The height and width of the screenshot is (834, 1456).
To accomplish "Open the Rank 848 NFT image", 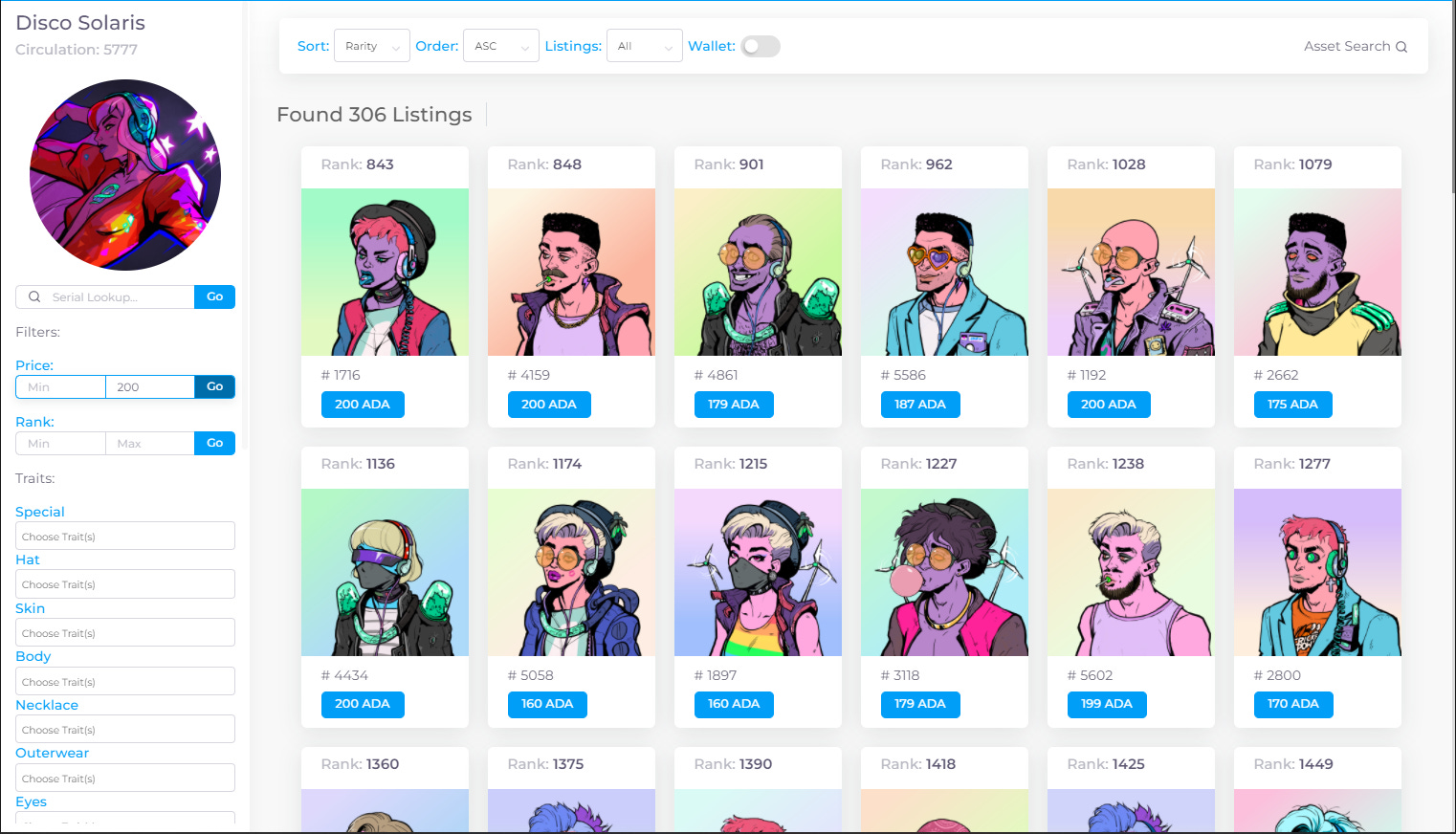I will [x=571, y=272].
